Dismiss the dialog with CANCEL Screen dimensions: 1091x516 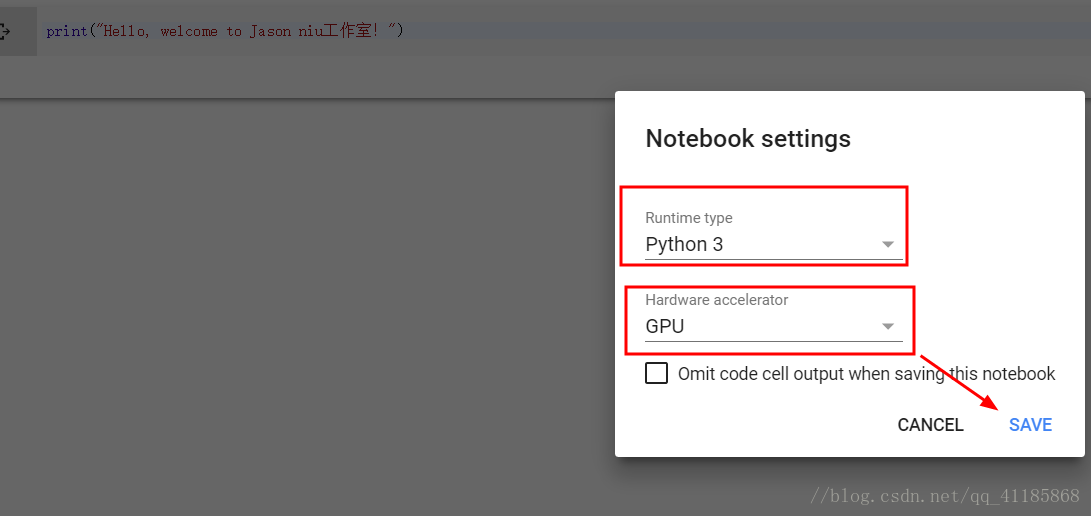coord(930,425)
